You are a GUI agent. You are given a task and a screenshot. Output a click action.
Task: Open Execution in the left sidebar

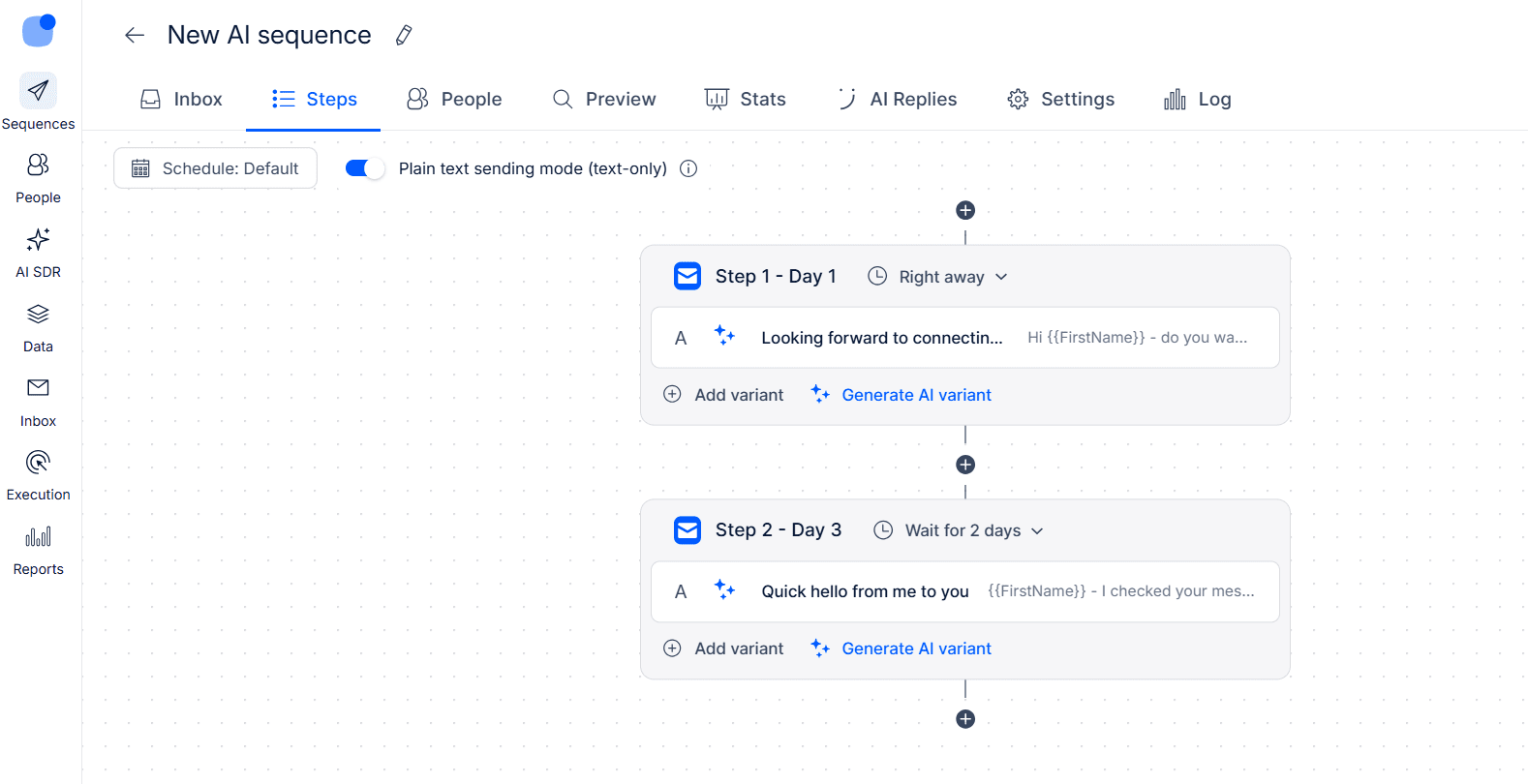(38, 475)
